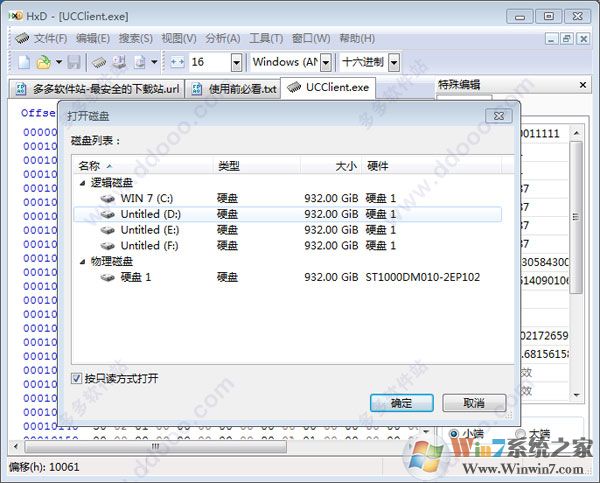Select the Untitled (D:) drive

pyautogui.click(x=287, y=214)
